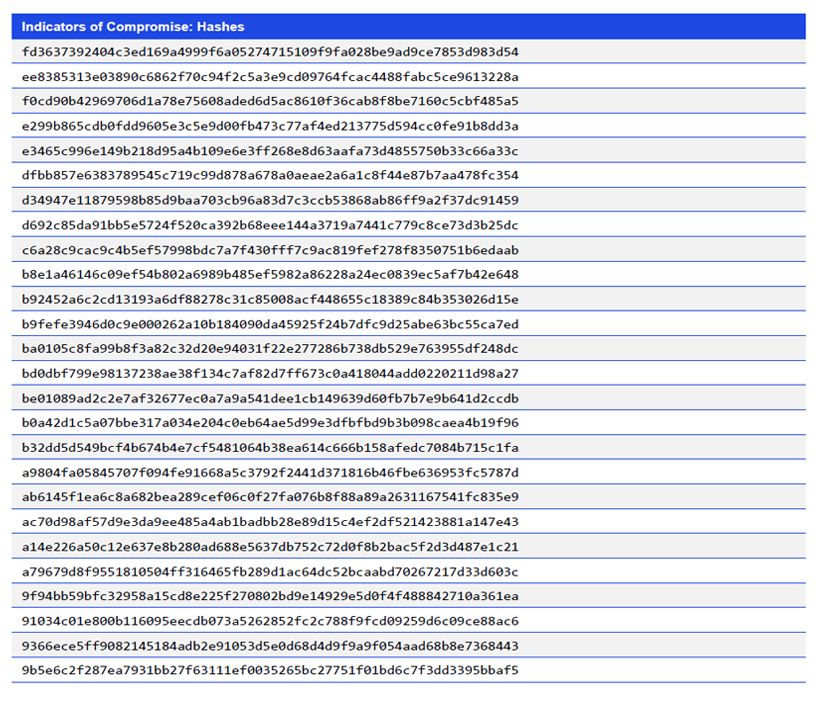
Task: Click the hash row starting 9366ece5
Action: click(270, 646)
